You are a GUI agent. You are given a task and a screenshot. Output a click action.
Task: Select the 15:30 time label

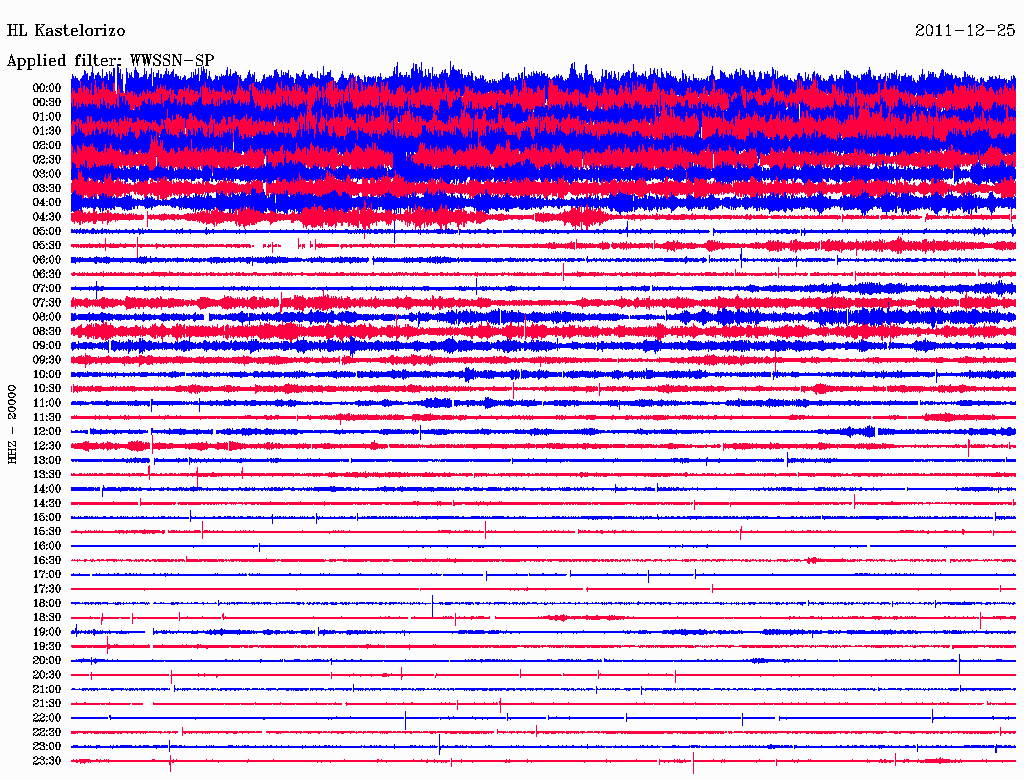47,532
